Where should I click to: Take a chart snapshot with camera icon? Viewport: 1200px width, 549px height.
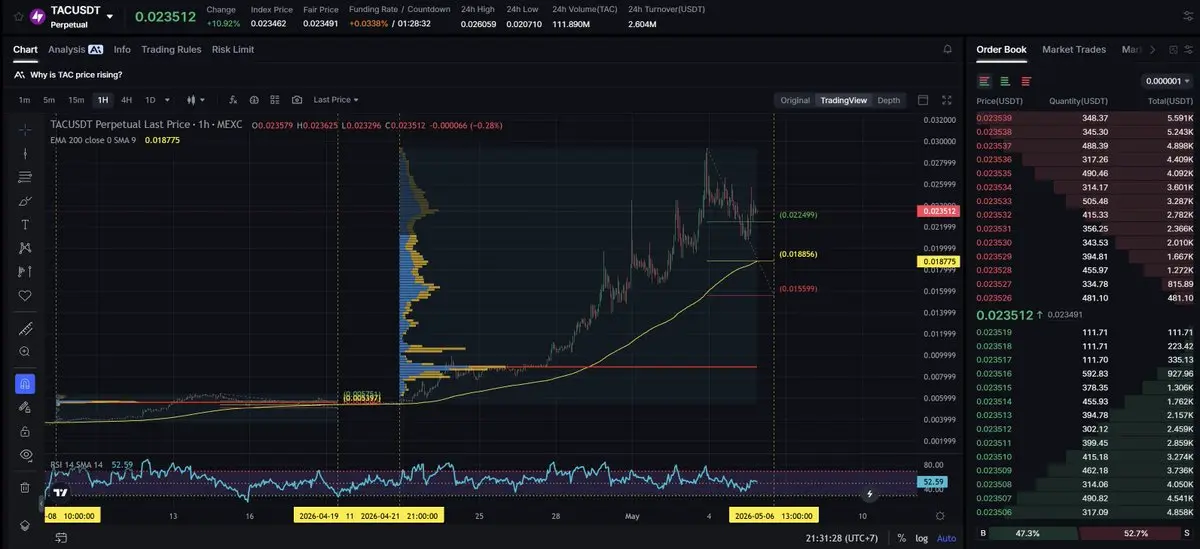[297, 100]
